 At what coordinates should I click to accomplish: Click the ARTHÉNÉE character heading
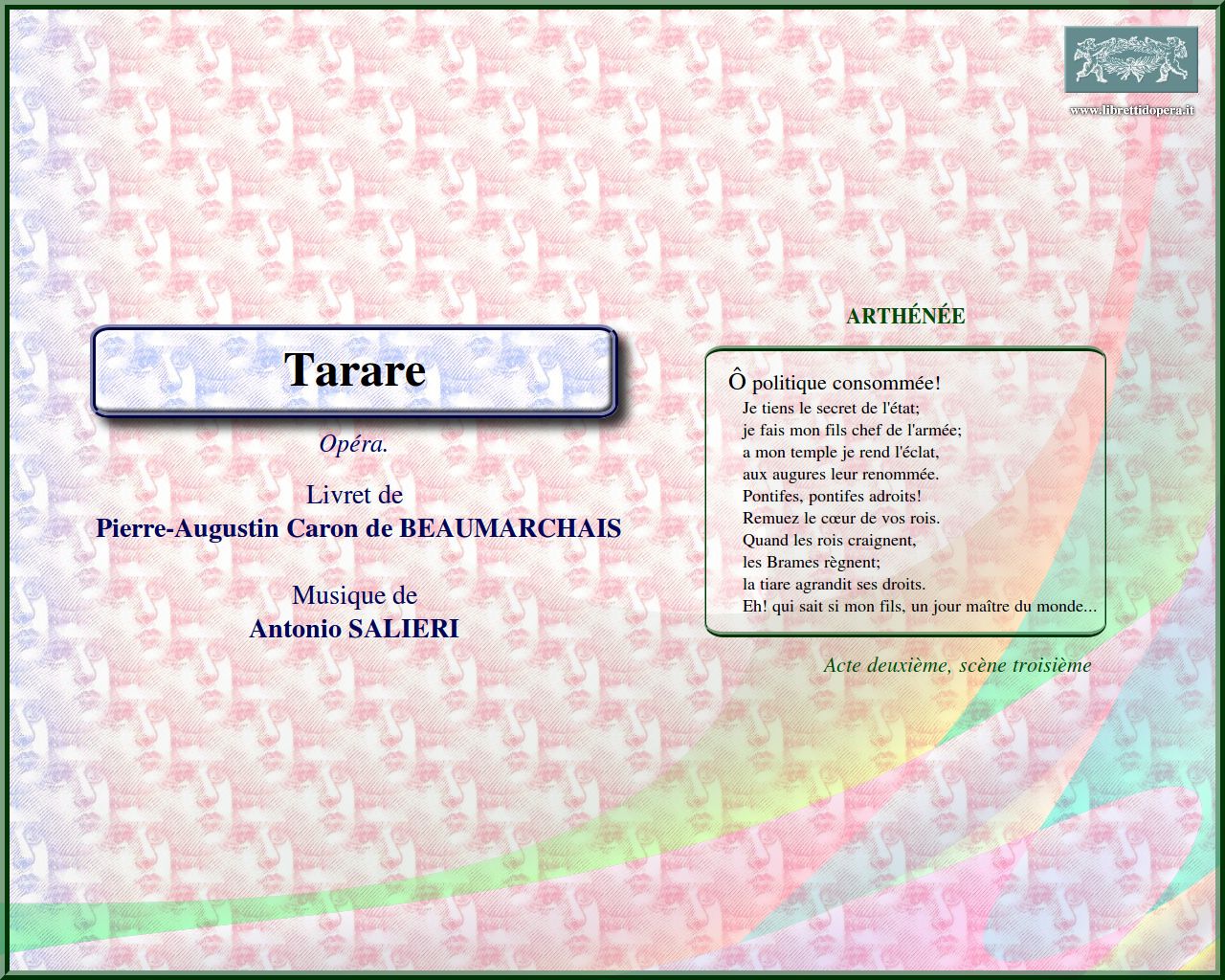[905, 317]
